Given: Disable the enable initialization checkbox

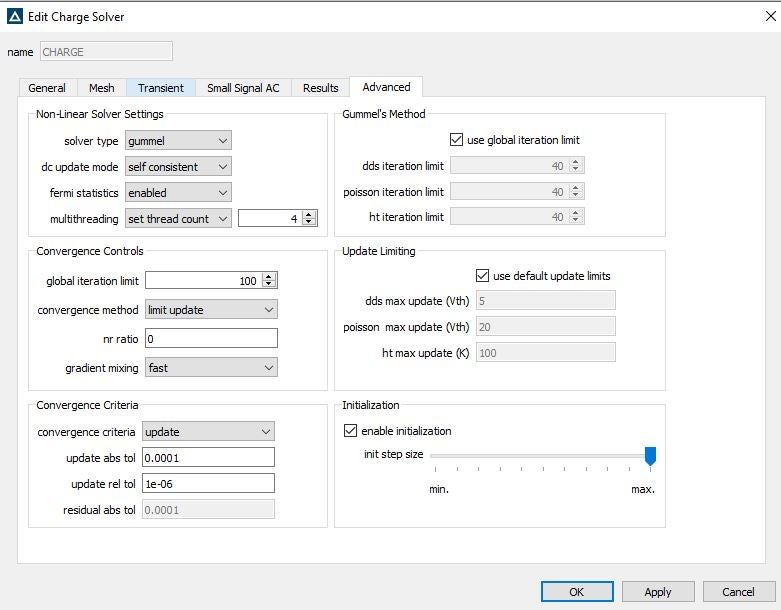Looking at the screenshot, I should pyautogui.click(x=350, y=431).
